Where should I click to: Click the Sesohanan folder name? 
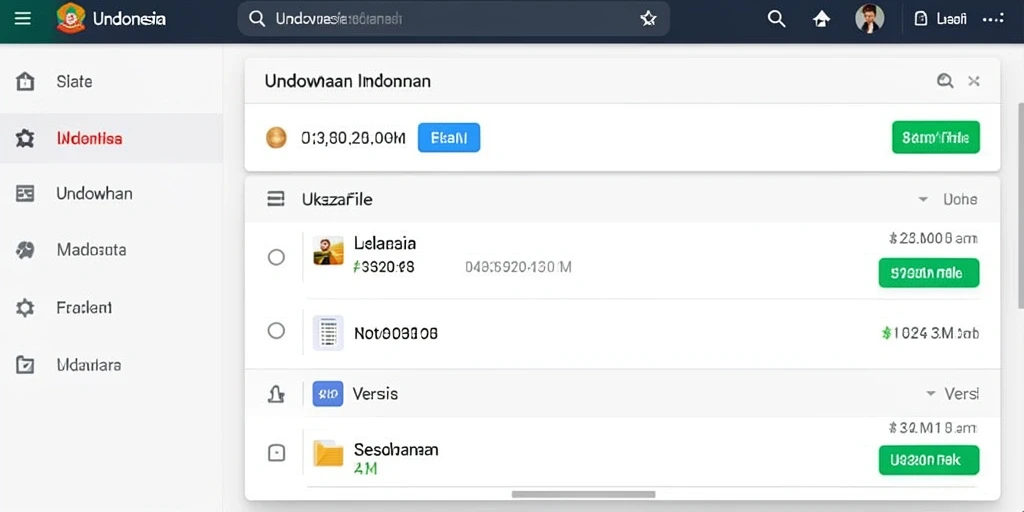click(x=396, y=449)
